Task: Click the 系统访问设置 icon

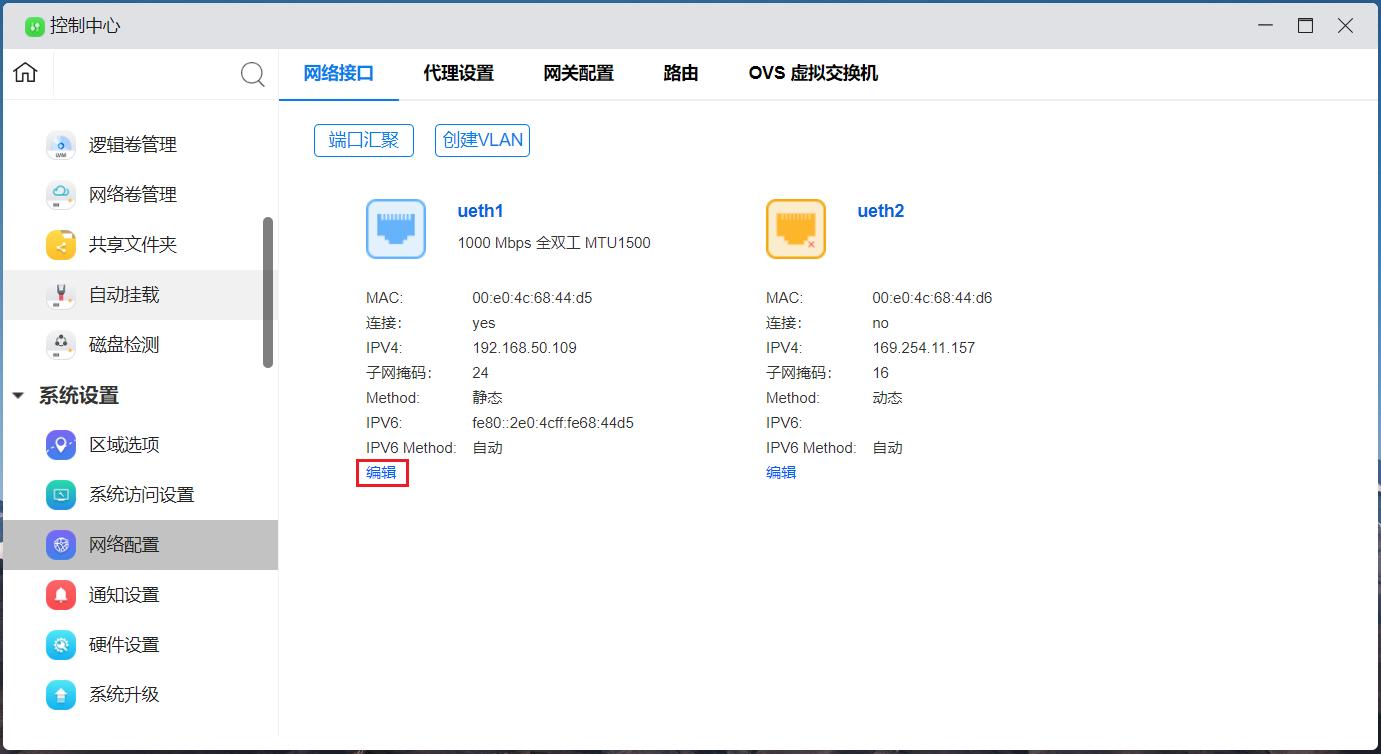Action: [x=61, y=495]
